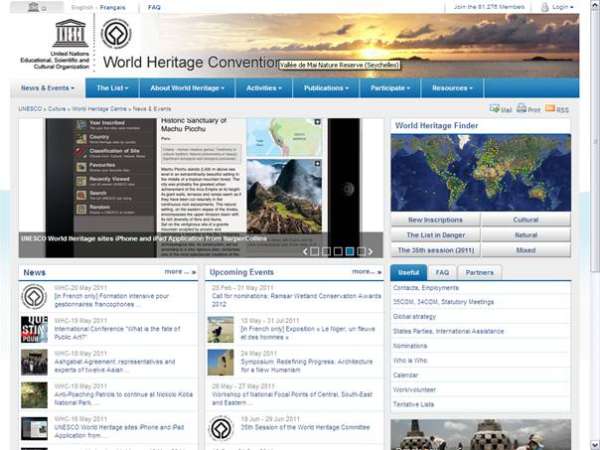
Task: Open Work/volunteer link
Action: tap(414, 390)
